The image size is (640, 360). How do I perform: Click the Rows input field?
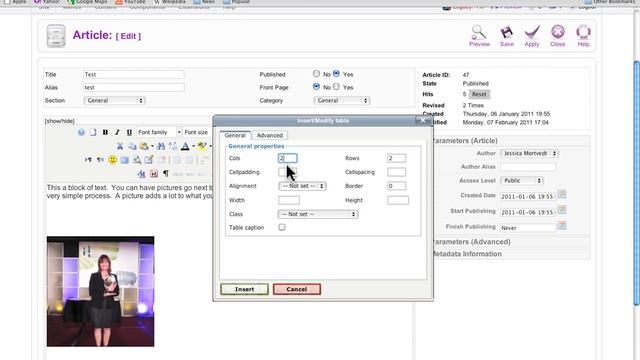tap(396, 158)
